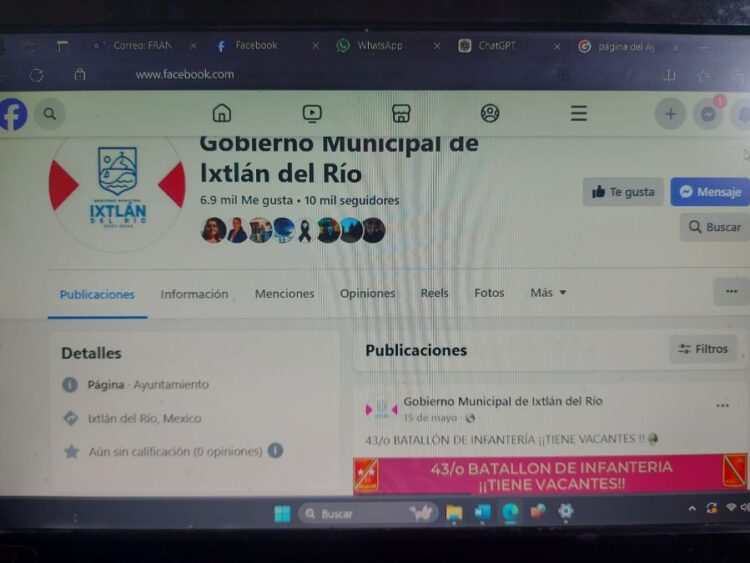Switch to the pagina del Ay browser tab
The width and height of the screenshot is (750, 563).
pyautogui.click(x=626, y=47)
